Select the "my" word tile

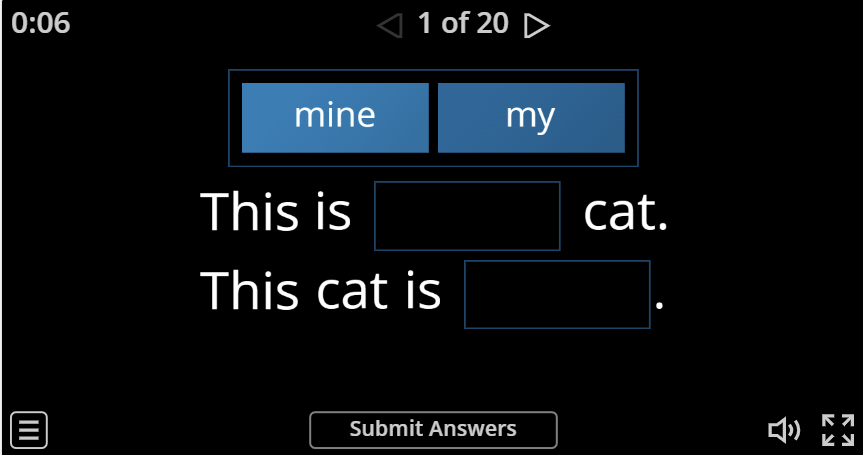coord(531,118)
